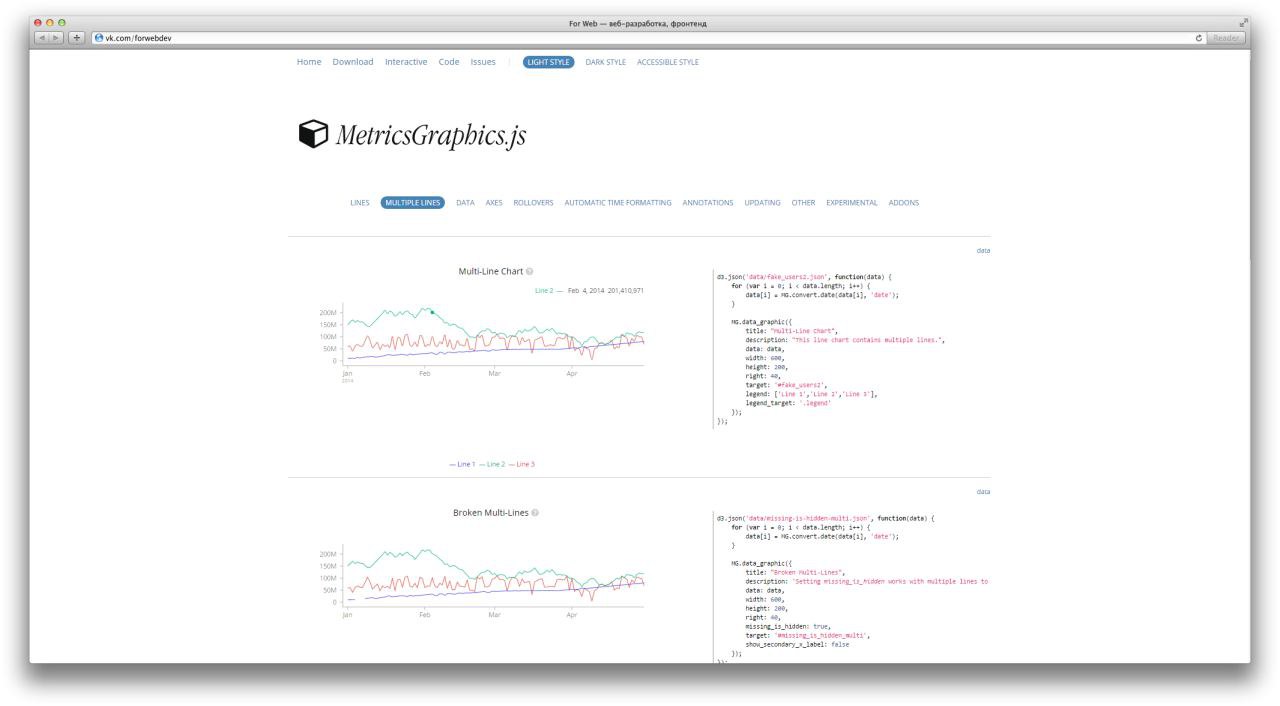Select the Automatic Time Formatting tab

coord(618,203)
